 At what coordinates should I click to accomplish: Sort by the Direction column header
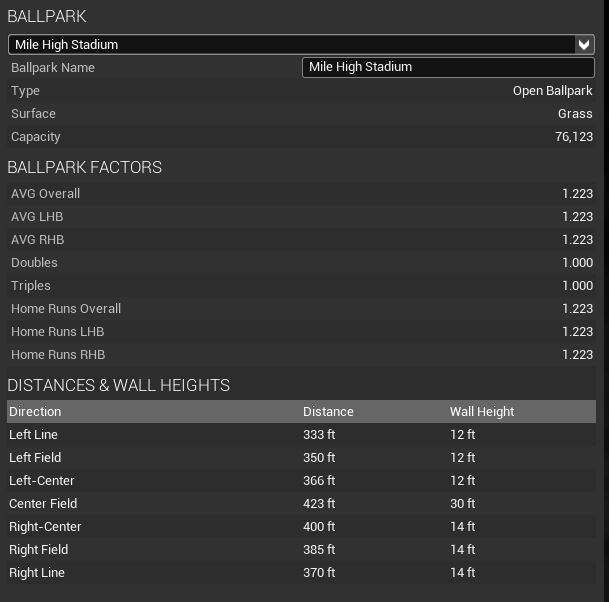pos(35,411)
